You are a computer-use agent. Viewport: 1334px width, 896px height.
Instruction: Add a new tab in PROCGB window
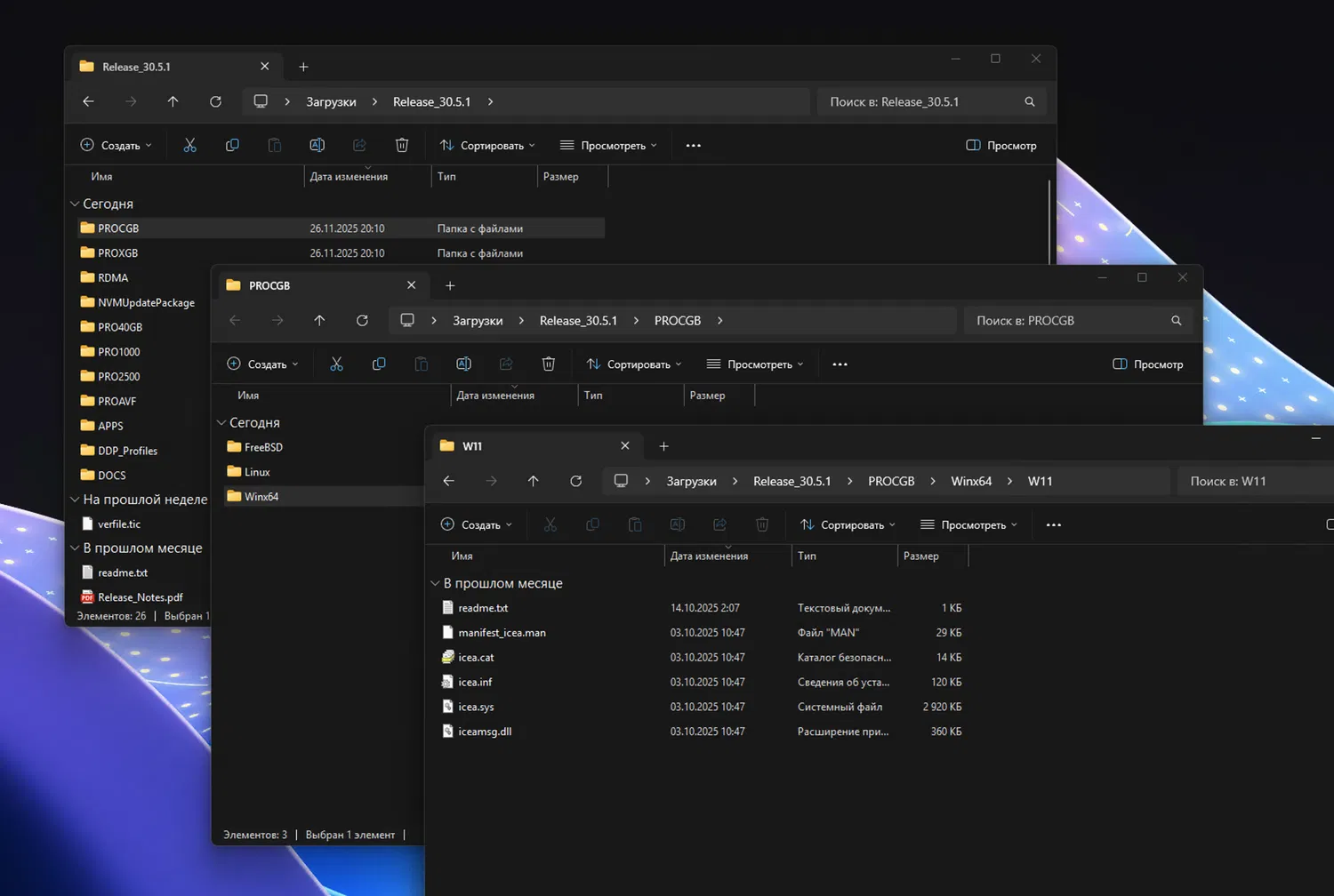[x=450, y=286]
